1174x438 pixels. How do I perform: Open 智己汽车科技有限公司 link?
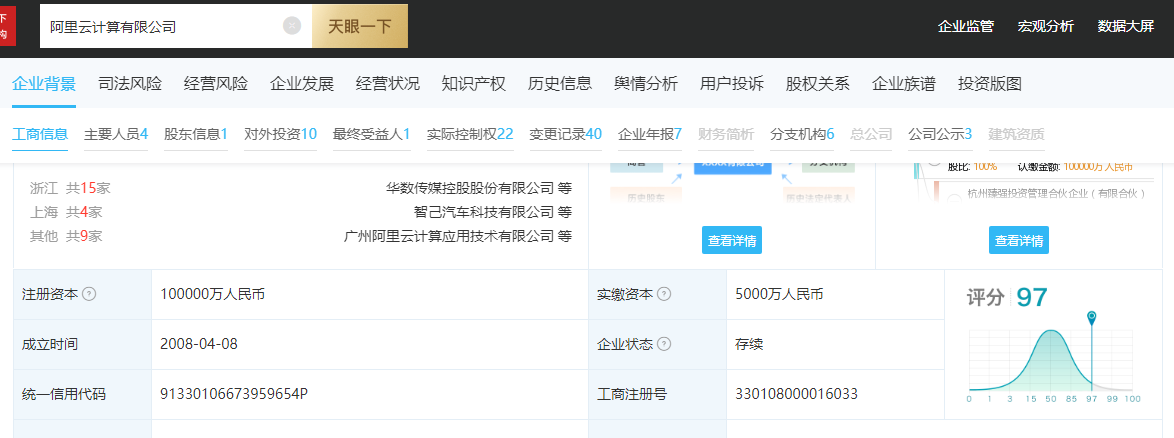484,212
